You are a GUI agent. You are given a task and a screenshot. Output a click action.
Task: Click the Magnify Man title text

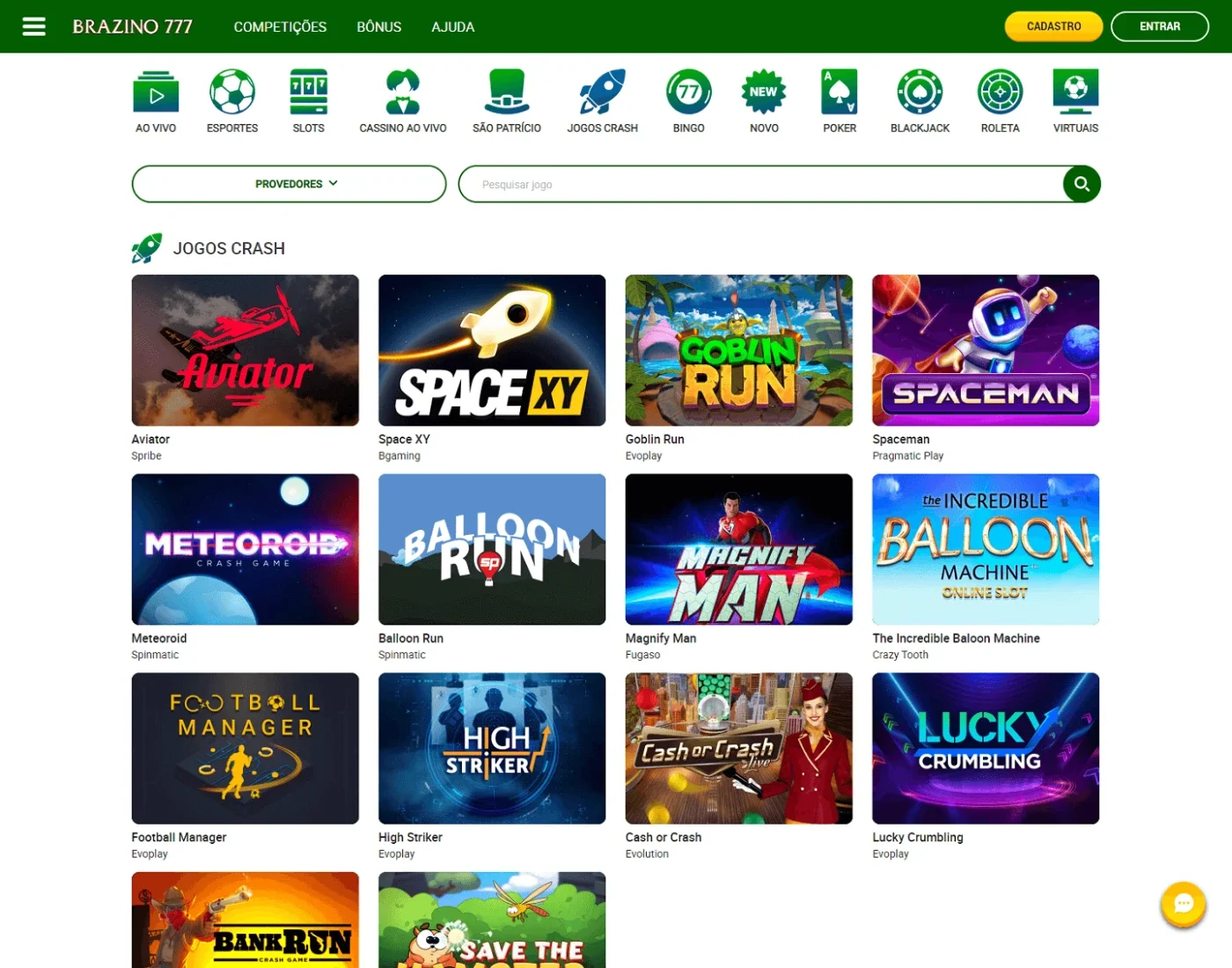point(661,638)
